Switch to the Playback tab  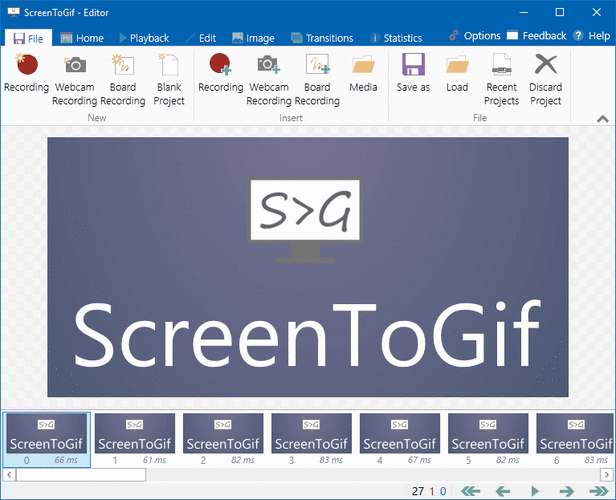pyautogui.click(x=143, y=38)
